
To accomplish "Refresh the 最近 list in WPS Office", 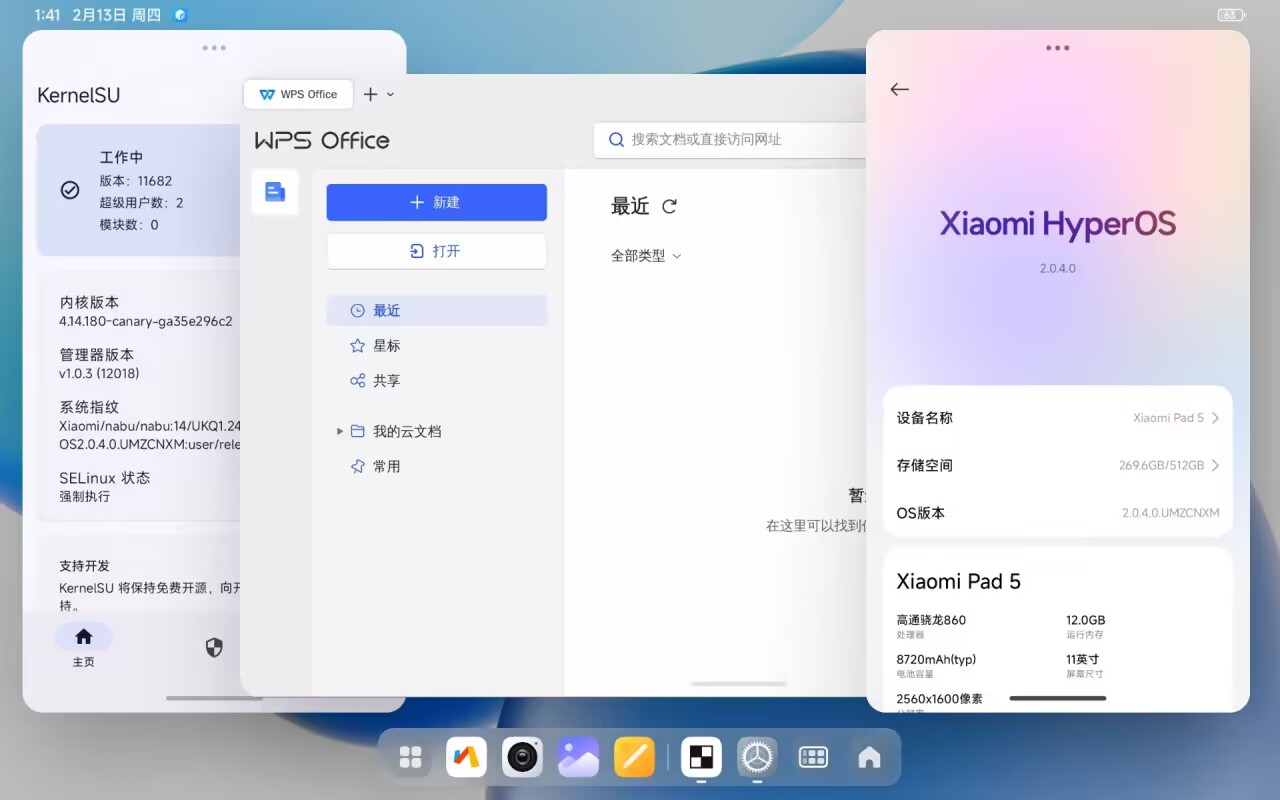I will pyautogui.click(x=670, y=206).
